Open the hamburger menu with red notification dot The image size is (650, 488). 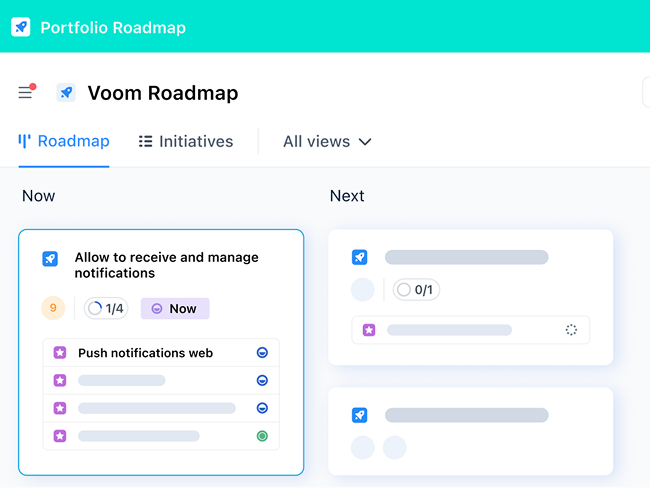click(x=27, y=91)
